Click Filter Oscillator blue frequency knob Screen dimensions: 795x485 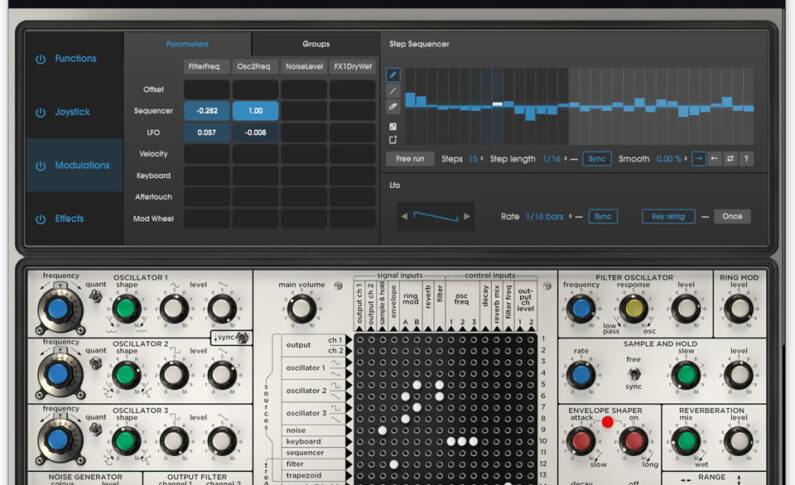pyautogui.click(x=581, y=308)
